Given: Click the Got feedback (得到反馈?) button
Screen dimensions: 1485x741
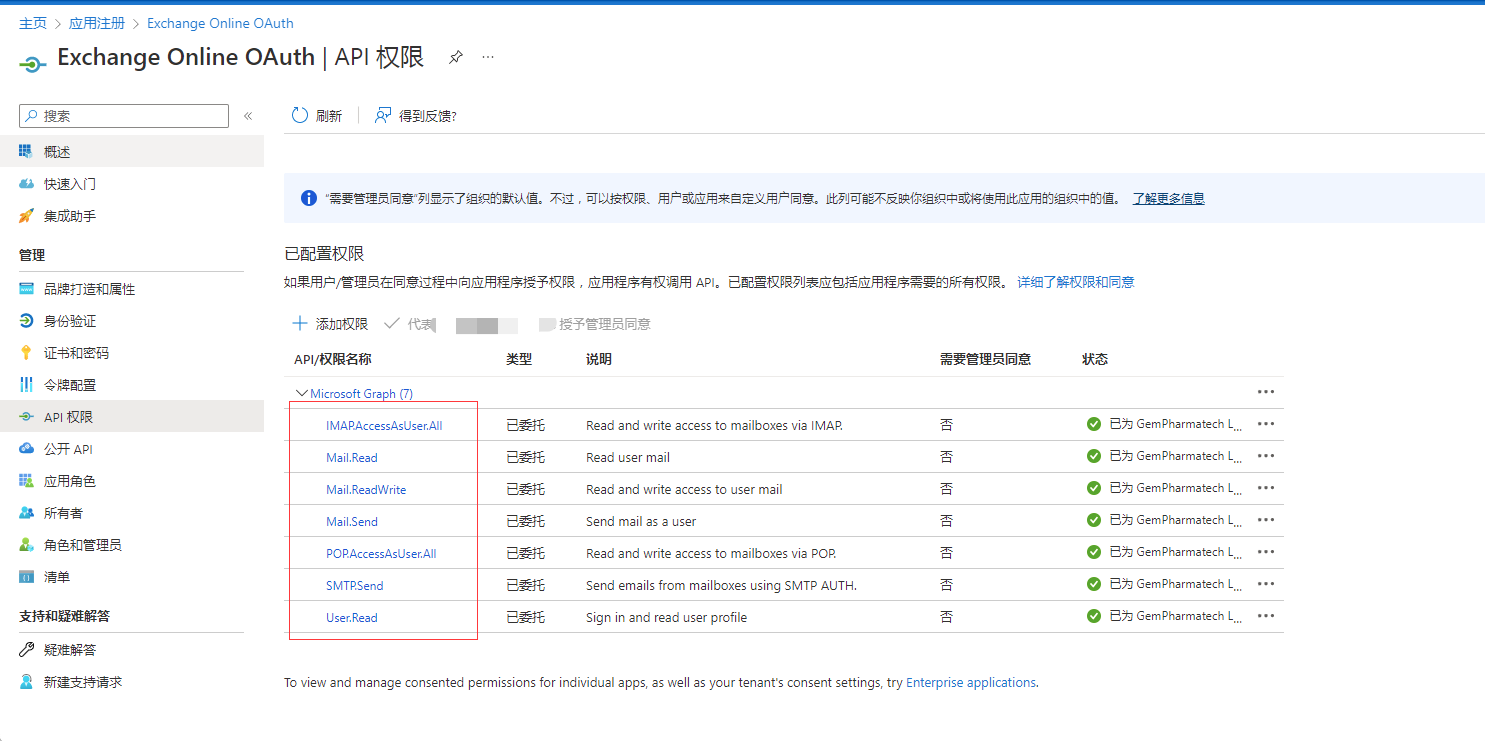Looking at the screenshot, I should [415, 116].
